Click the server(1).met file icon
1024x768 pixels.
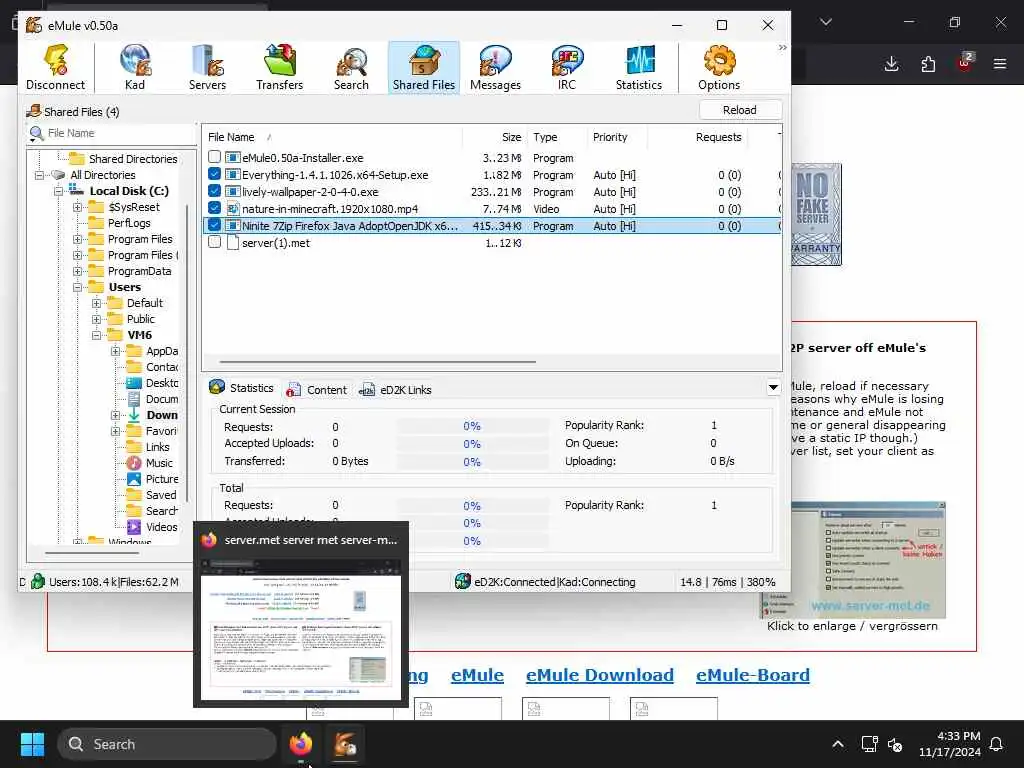point(232,242)
